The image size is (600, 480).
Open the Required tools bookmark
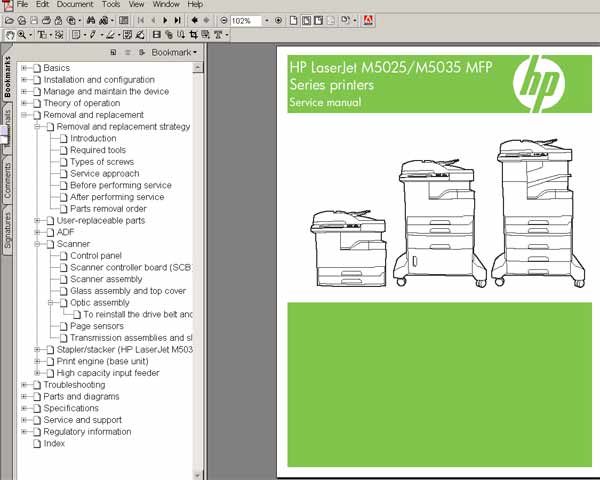tap(98, 150)
